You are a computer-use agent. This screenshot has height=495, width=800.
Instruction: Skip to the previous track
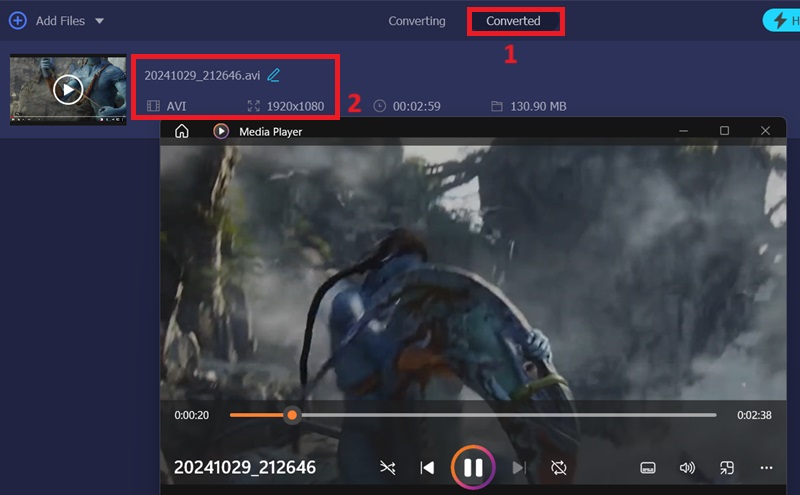pos(427,467)
